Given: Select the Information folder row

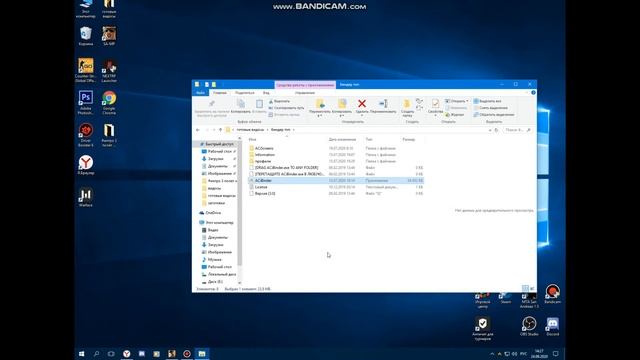Looking at the screenshot, I should tap(336, 155).
